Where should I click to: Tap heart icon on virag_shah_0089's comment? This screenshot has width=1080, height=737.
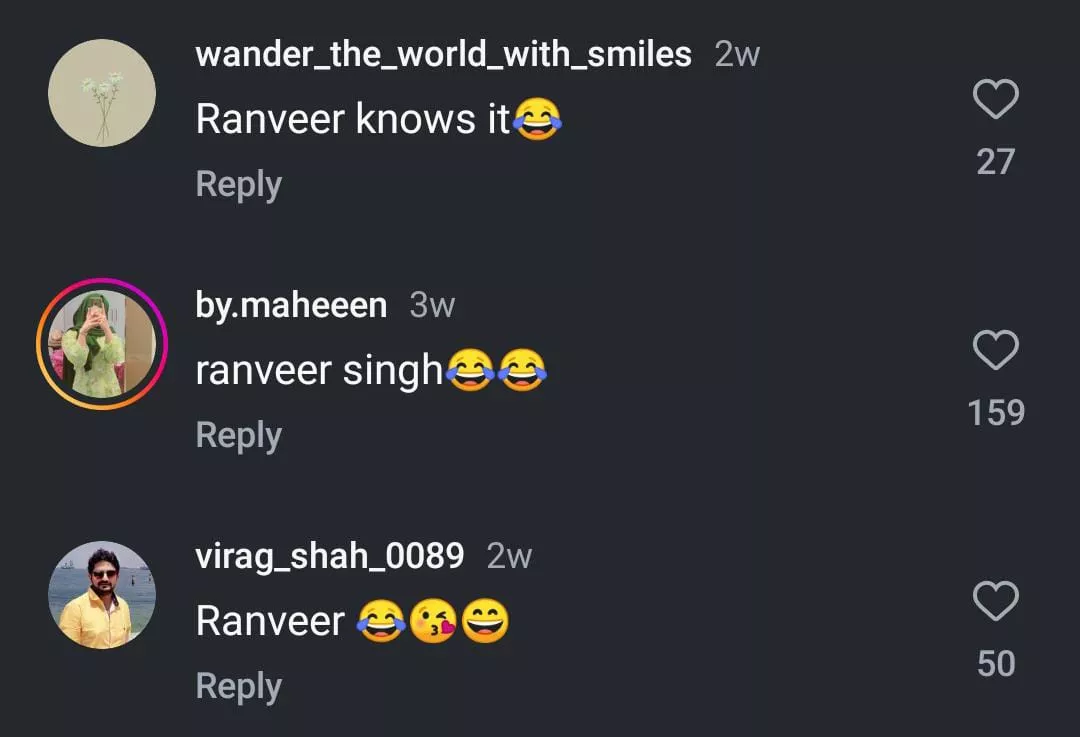(x=995, y=601)
